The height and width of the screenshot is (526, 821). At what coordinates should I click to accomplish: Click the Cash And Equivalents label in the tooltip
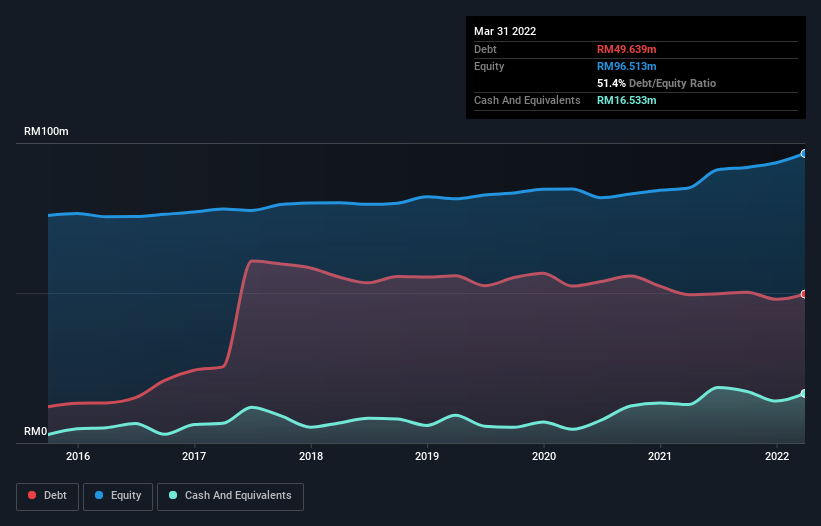click(x=527, y=100)
